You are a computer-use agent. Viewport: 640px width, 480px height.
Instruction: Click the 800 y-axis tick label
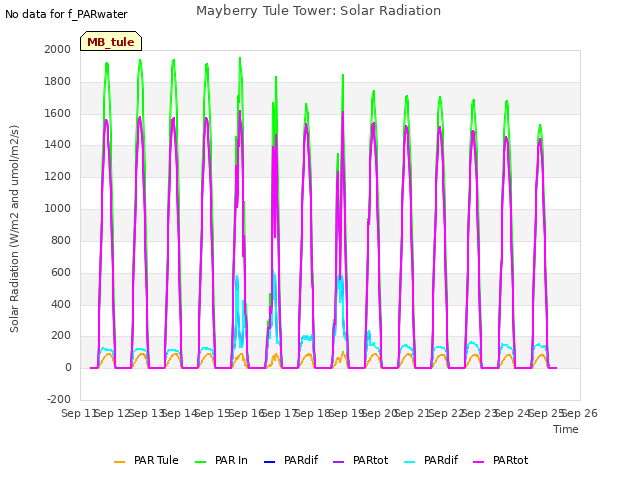pos(61,240)
